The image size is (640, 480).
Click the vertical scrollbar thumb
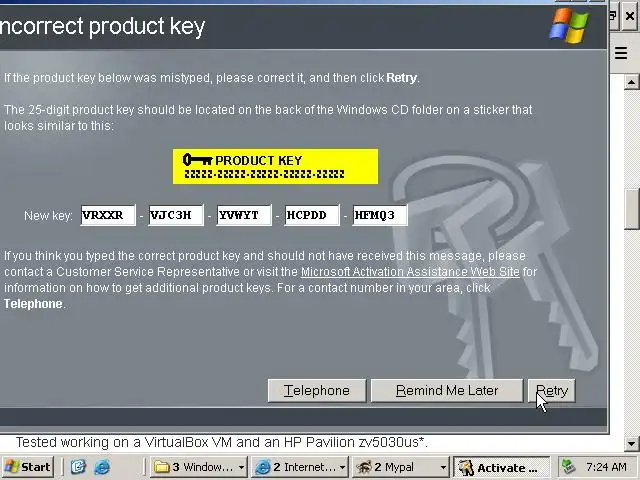click(x=632, y=210)
